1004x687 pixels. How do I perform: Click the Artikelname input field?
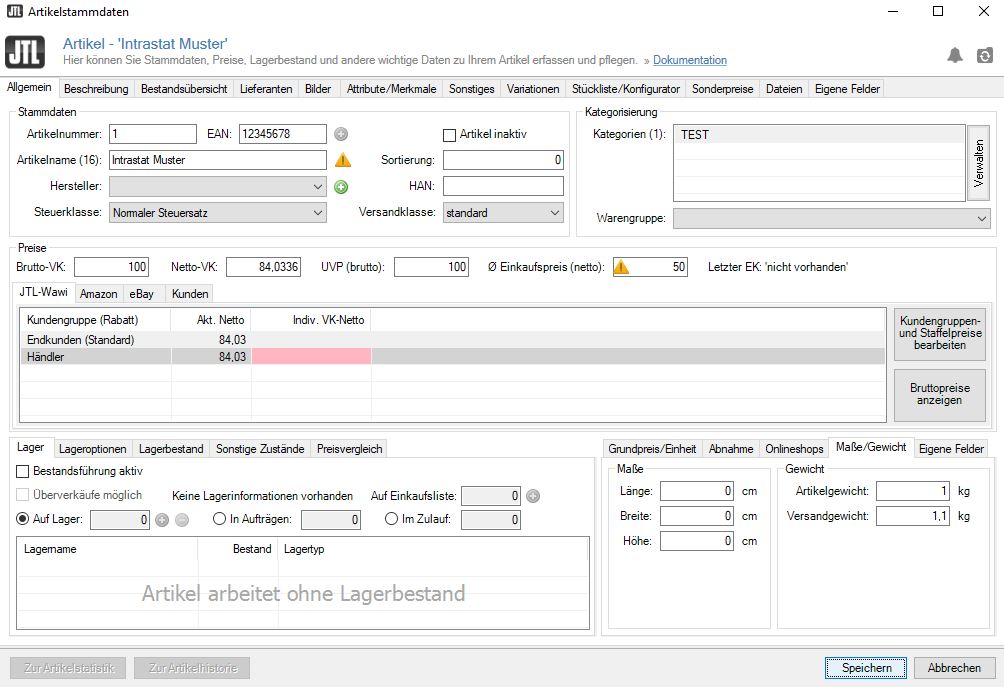(x=218, y=160)
